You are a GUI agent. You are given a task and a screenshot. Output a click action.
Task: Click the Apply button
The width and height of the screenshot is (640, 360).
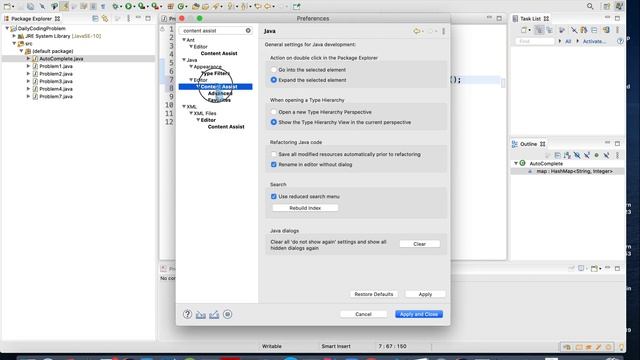[x=425, y=294]
